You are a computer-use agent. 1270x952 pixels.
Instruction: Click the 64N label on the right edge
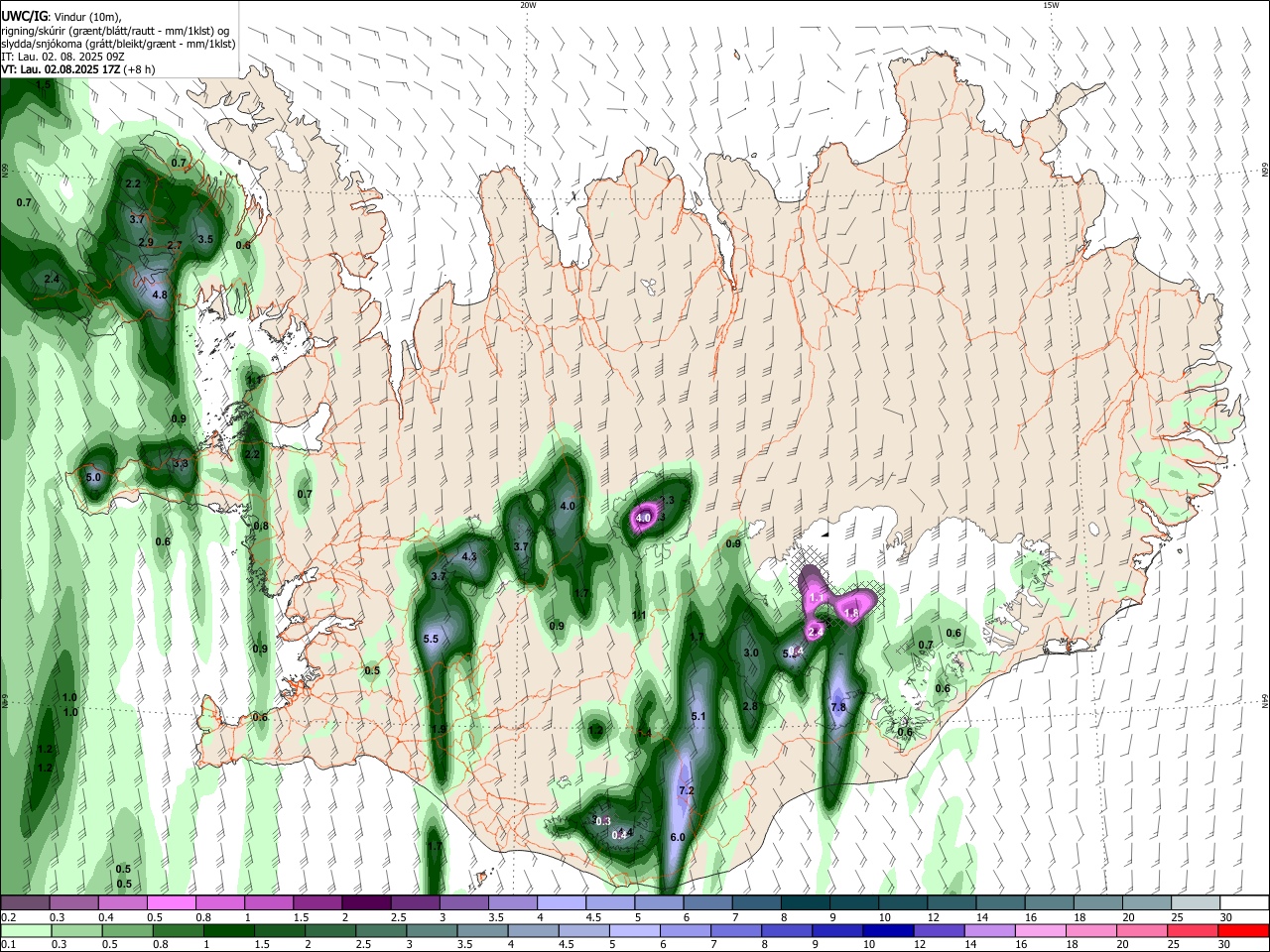1265,700
